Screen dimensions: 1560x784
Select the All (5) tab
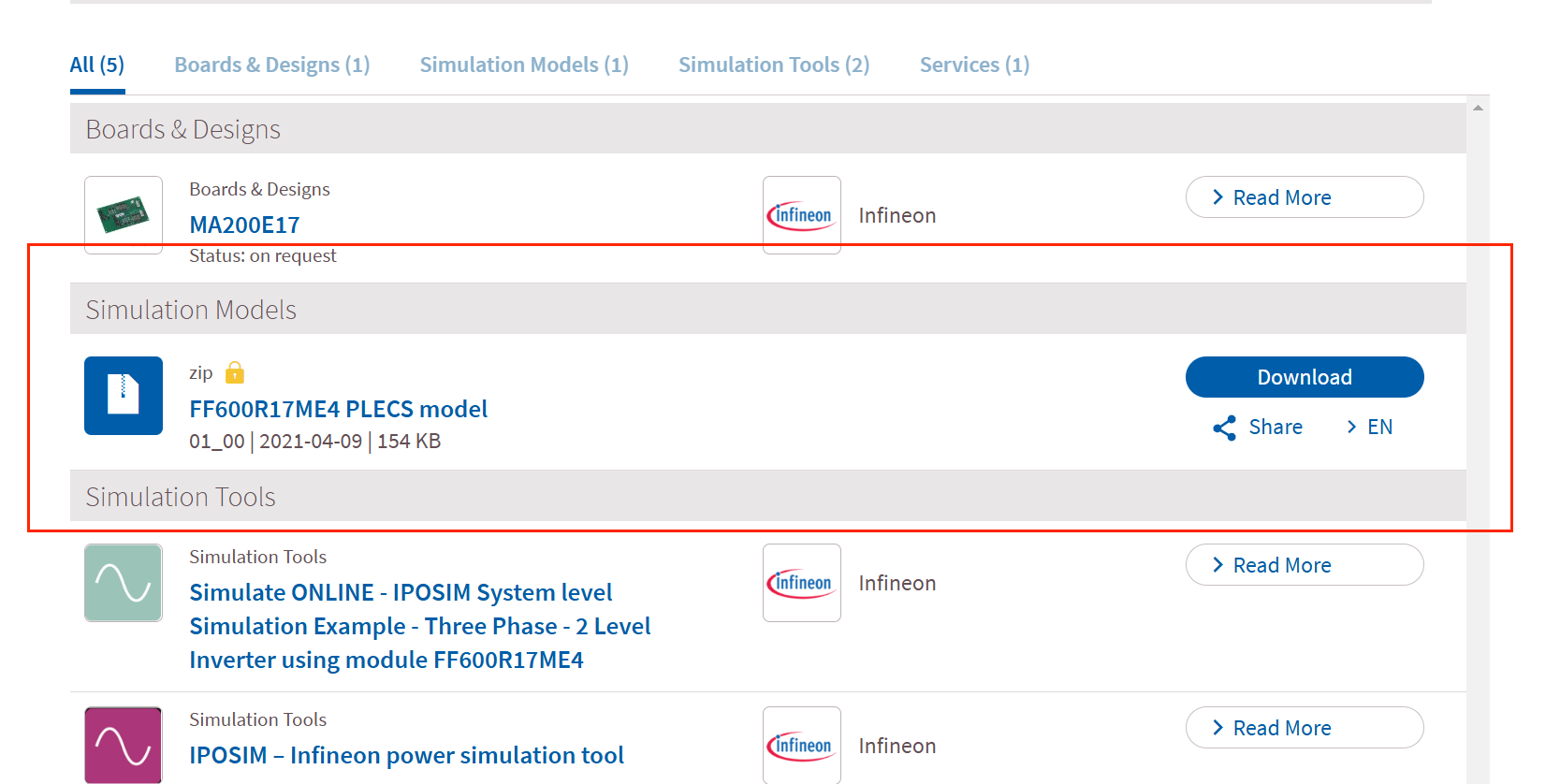point(97,65)
